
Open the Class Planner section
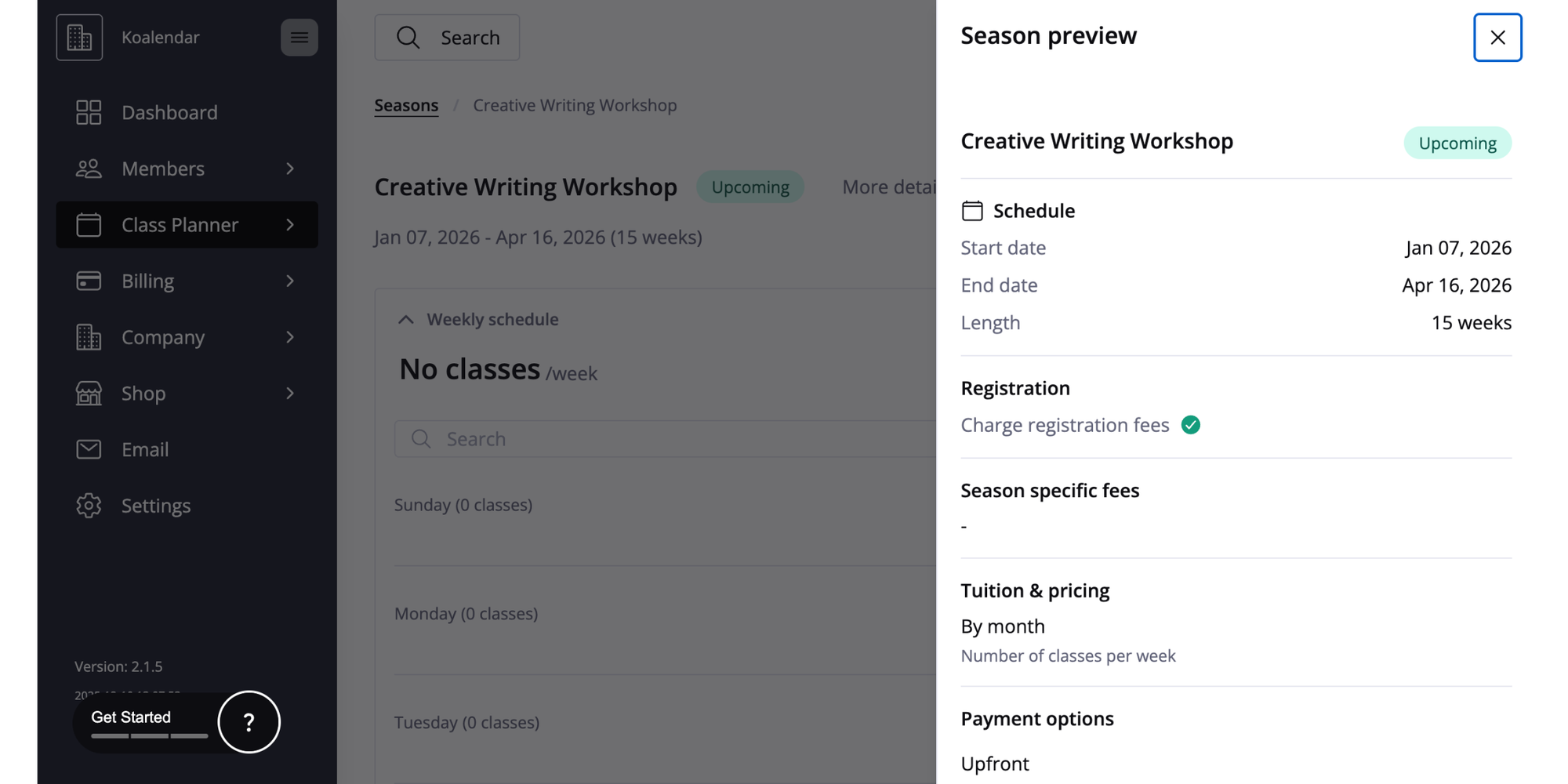click(x=179, y=225)
